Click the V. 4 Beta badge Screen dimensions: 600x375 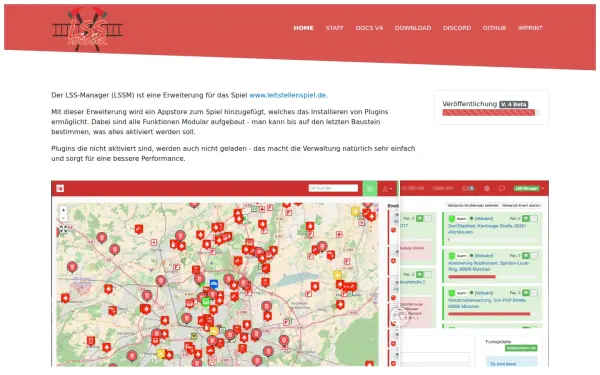click(514, 104)
